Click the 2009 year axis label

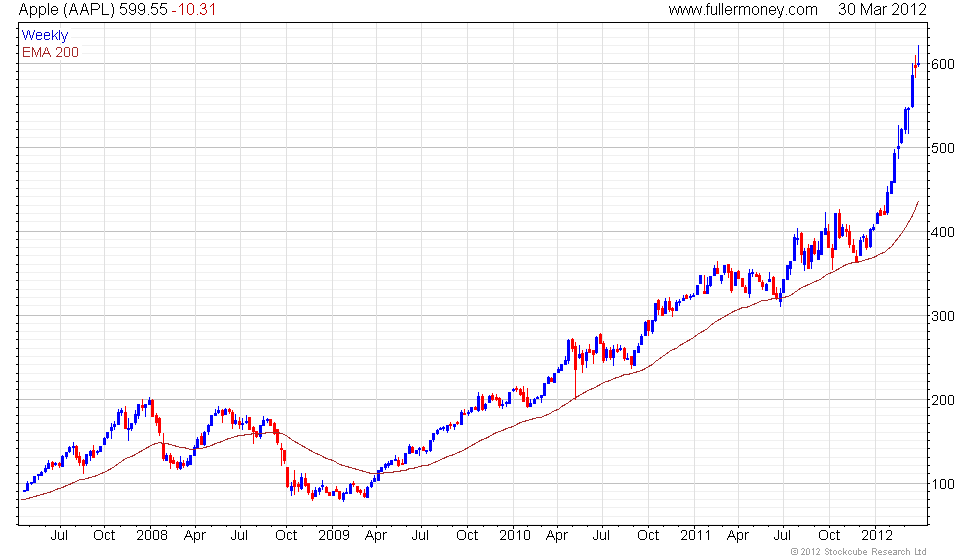coord(334,535)
